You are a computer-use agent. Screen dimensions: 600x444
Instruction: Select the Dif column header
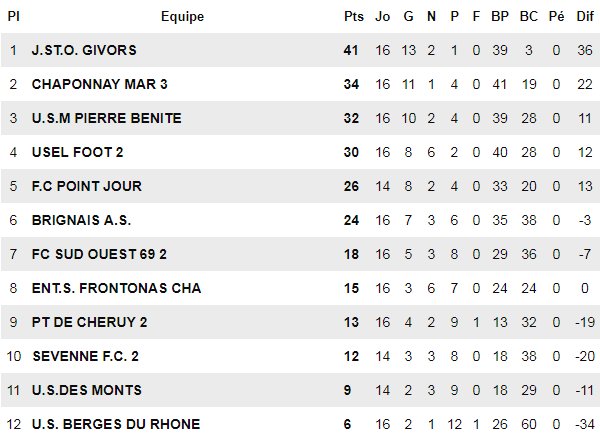(x=586, y=16)
